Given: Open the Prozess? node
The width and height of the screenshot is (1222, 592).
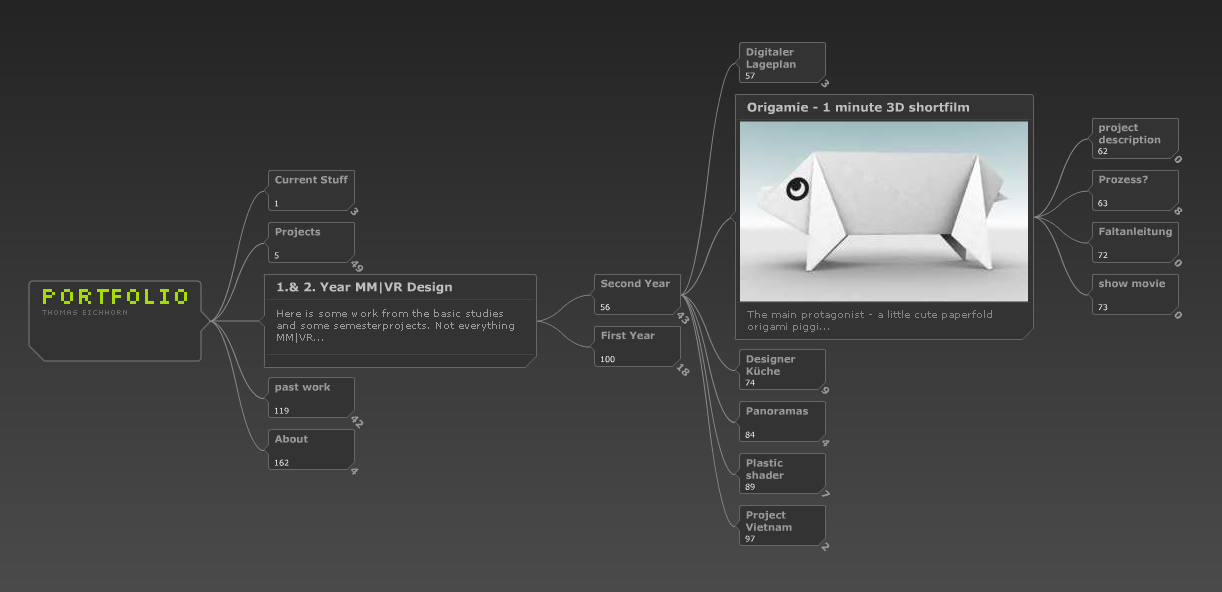Looking at the screenshot, I should (1135, 191).
